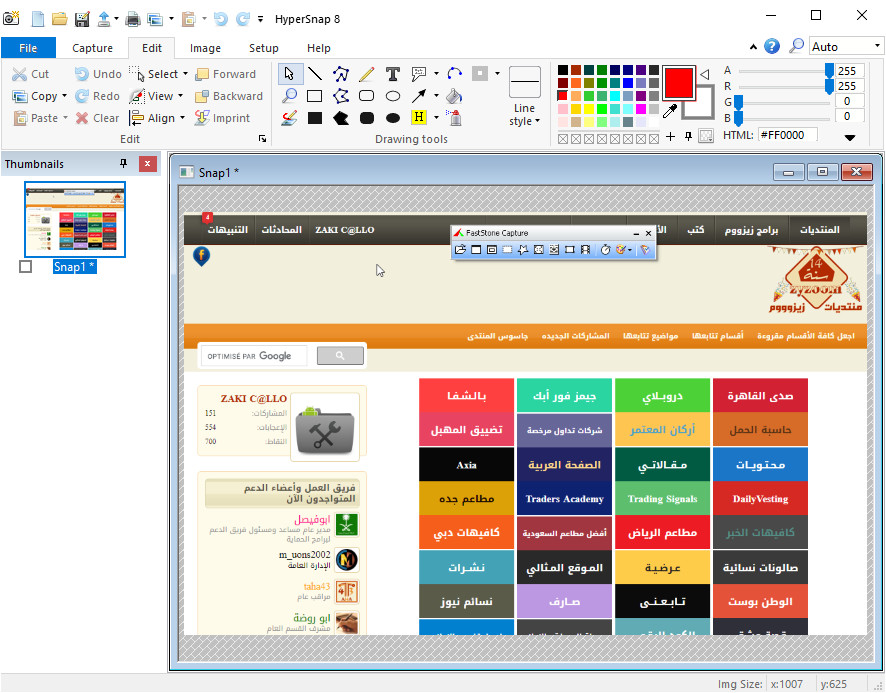This screenshot has height=693, width=886.
Task: Pick the filled polygon tool
Action: (341, 118)
